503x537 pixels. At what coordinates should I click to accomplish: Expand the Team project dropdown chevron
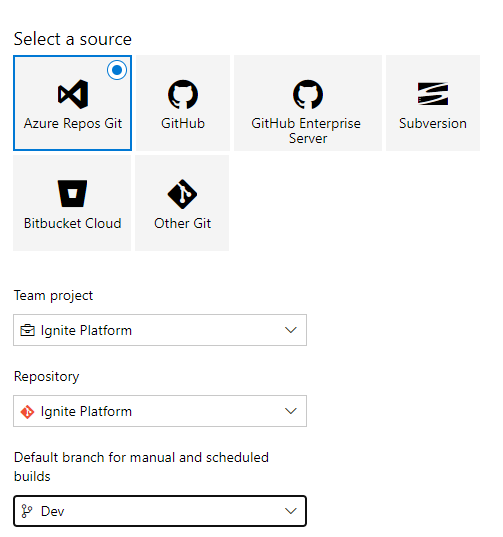tap(291, 330)
